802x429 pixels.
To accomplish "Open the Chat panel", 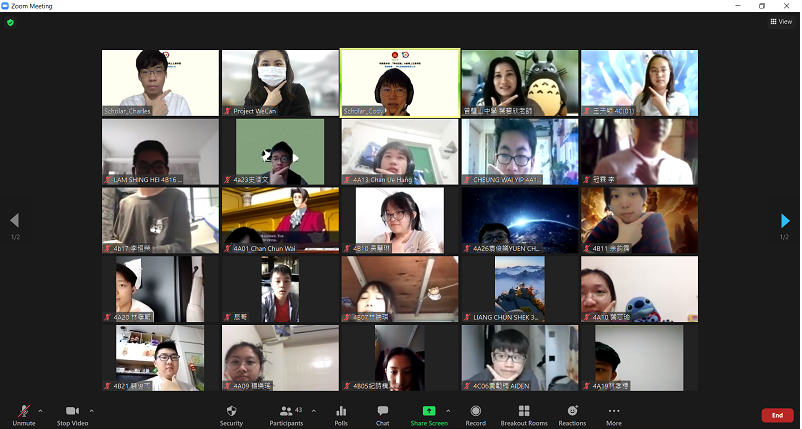I will pyautogui.click(x=382, y=414).
